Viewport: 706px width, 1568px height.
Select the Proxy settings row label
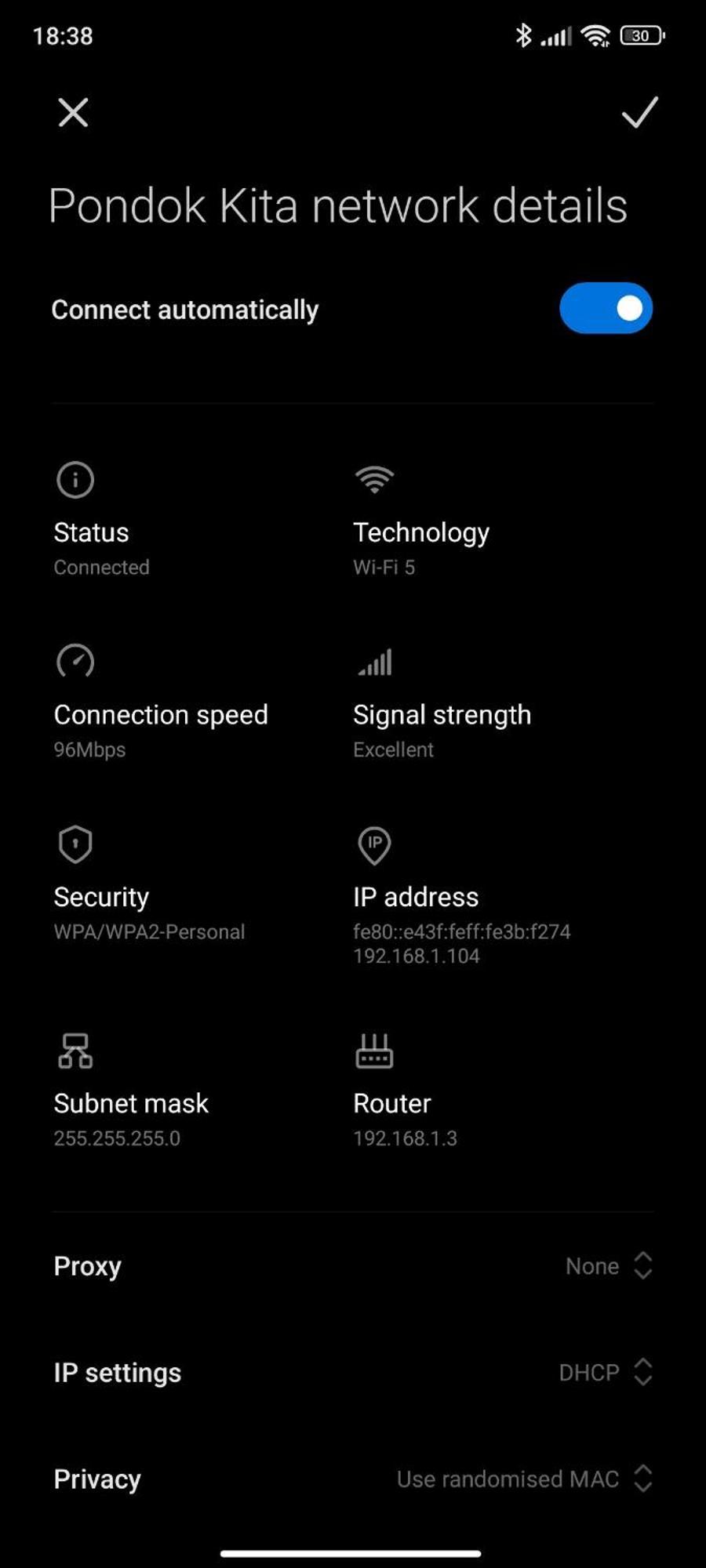coord(87,1266)
